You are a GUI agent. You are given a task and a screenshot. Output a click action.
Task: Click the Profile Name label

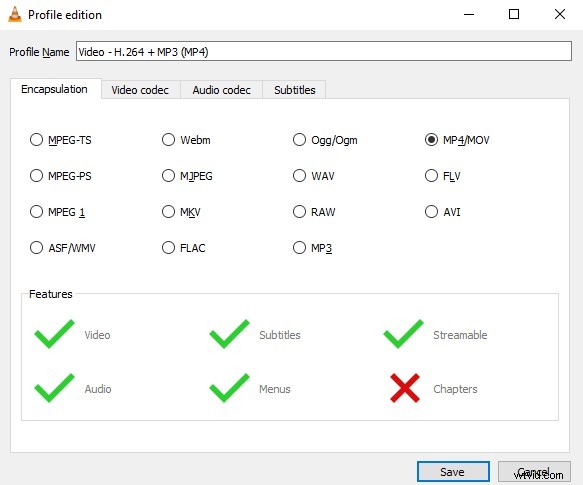39,52
